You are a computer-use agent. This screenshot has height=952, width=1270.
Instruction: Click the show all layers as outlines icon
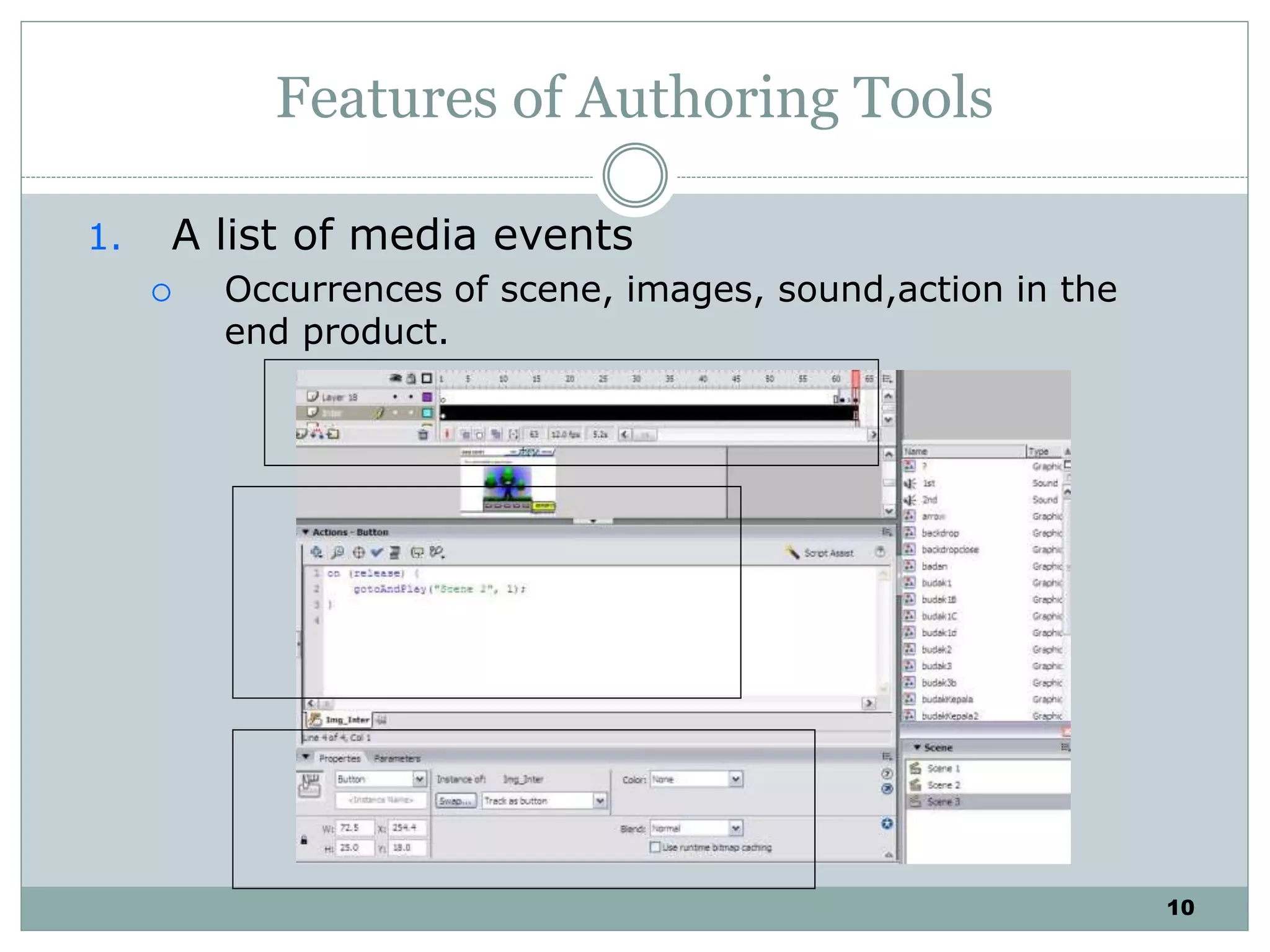pyautogui.click(x=427, y=378)
